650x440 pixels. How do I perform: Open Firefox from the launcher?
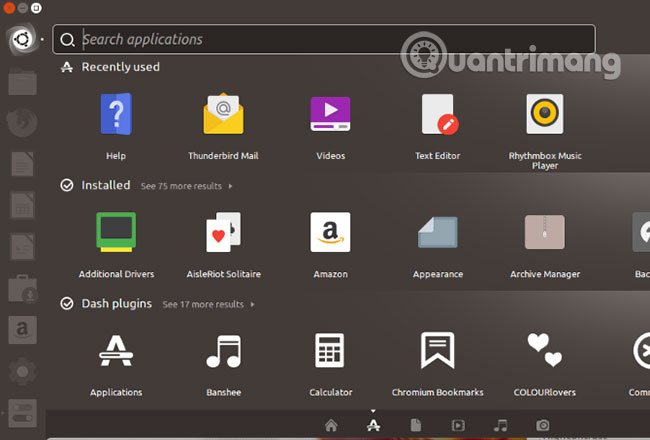click(22, 122)
